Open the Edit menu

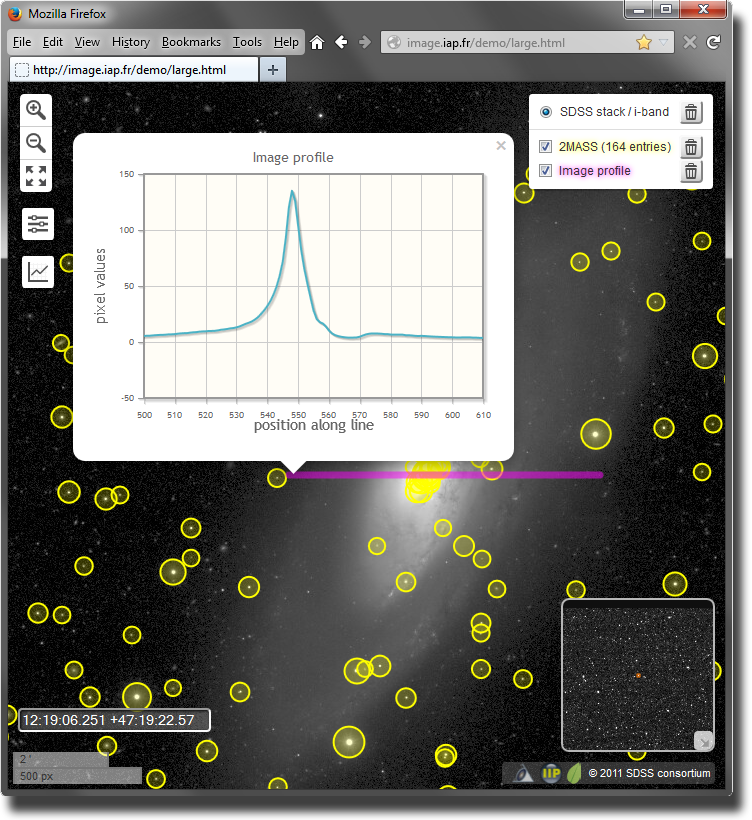(53, 42)
